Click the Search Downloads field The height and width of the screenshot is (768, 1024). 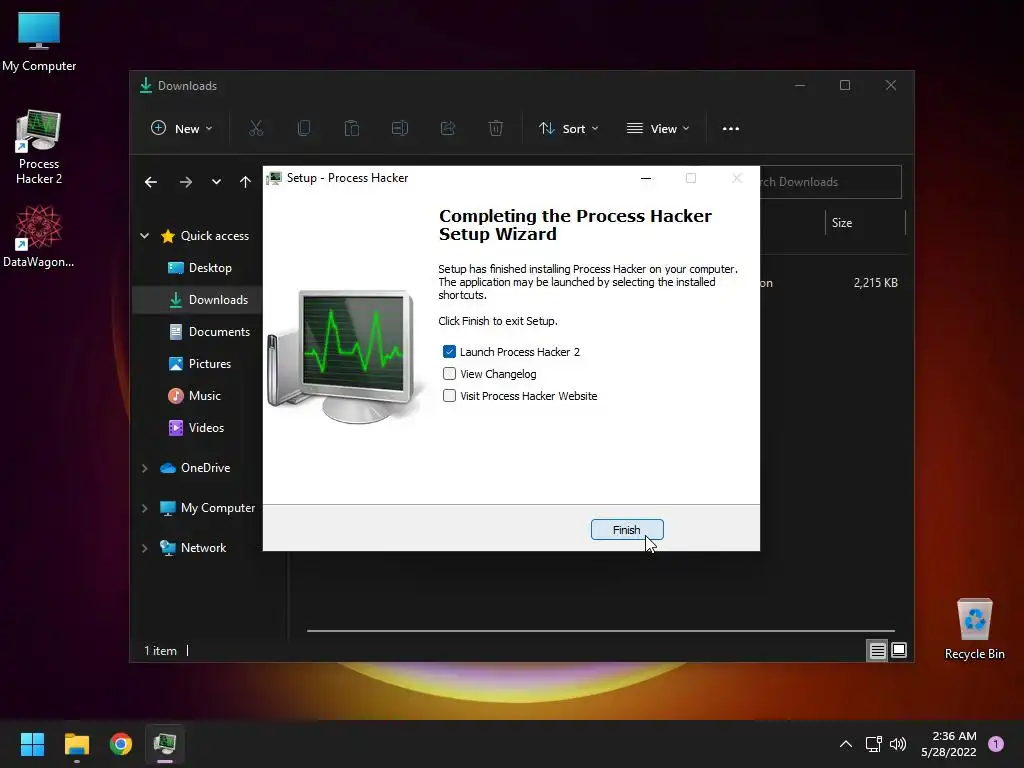830,182
